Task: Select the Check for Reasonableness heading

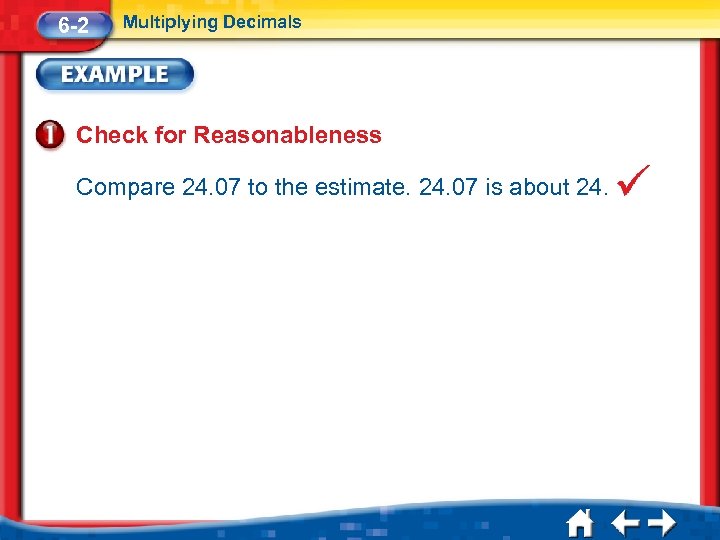Action: 229,135
